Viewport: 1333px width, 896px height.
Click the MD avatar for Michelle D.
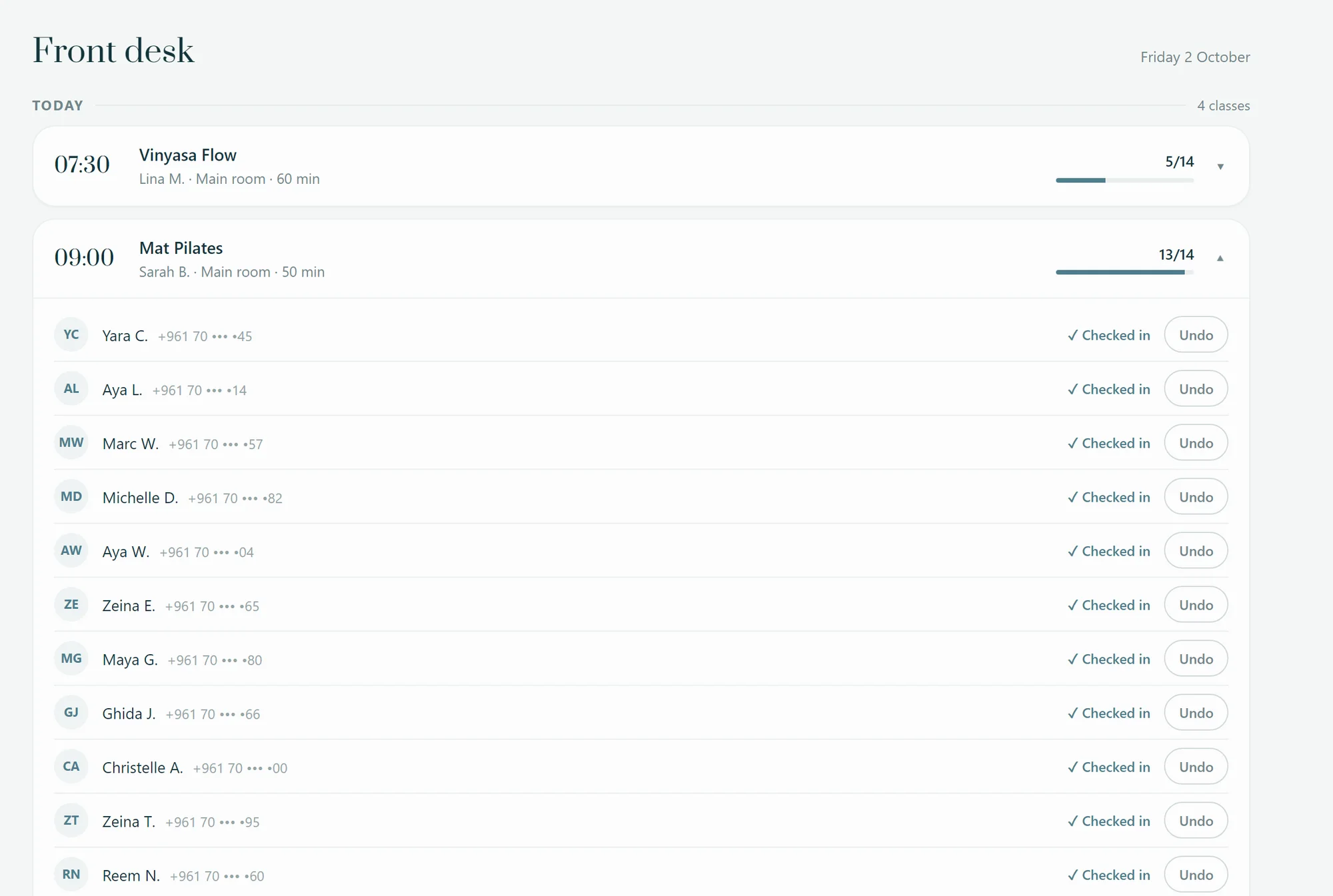coord(71,496)
